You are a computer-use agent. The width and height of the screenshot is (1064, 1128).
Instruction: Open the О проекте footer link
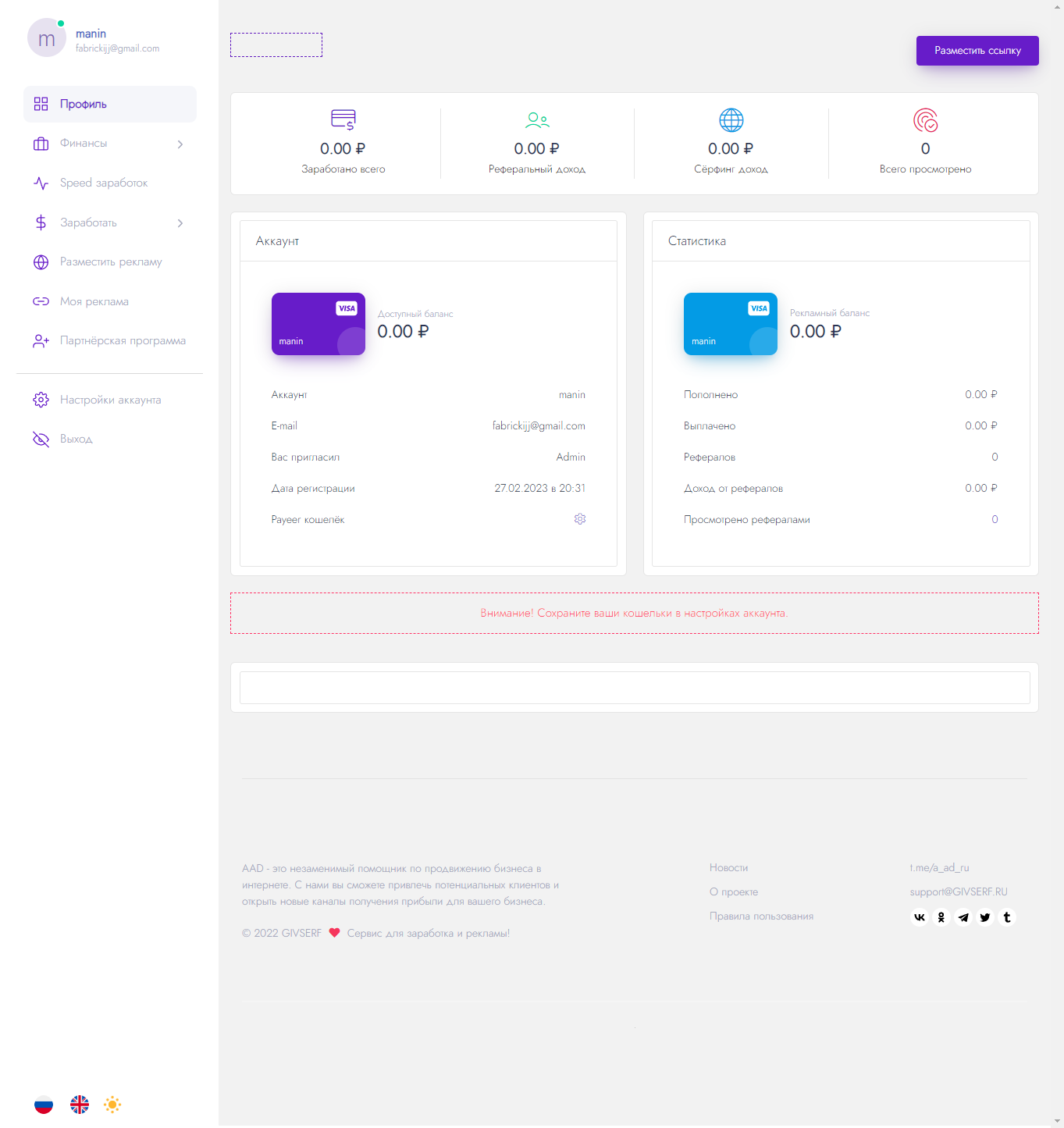coord(734,892)
